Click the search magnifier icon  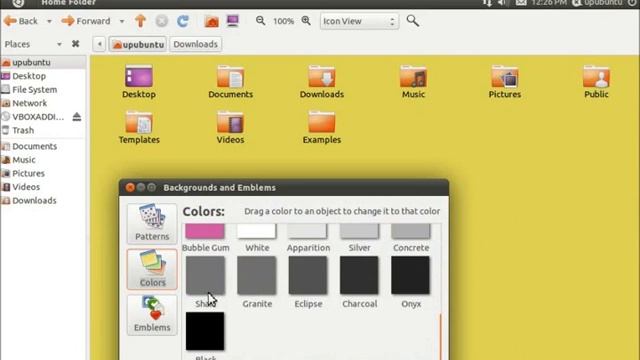413,20
